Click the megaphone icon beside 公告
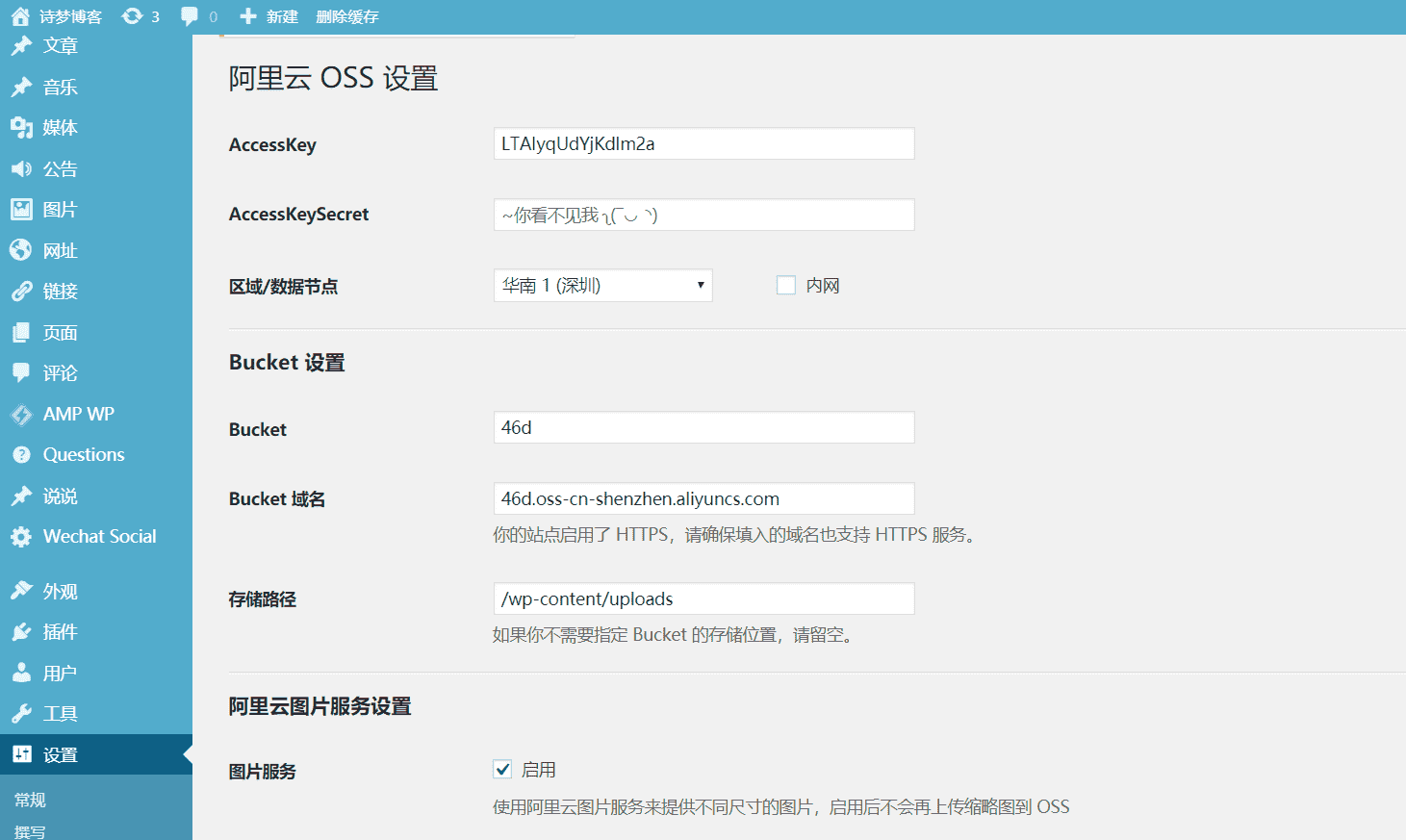This screenshot has height=840, width=1406. (x=21, y=168)
